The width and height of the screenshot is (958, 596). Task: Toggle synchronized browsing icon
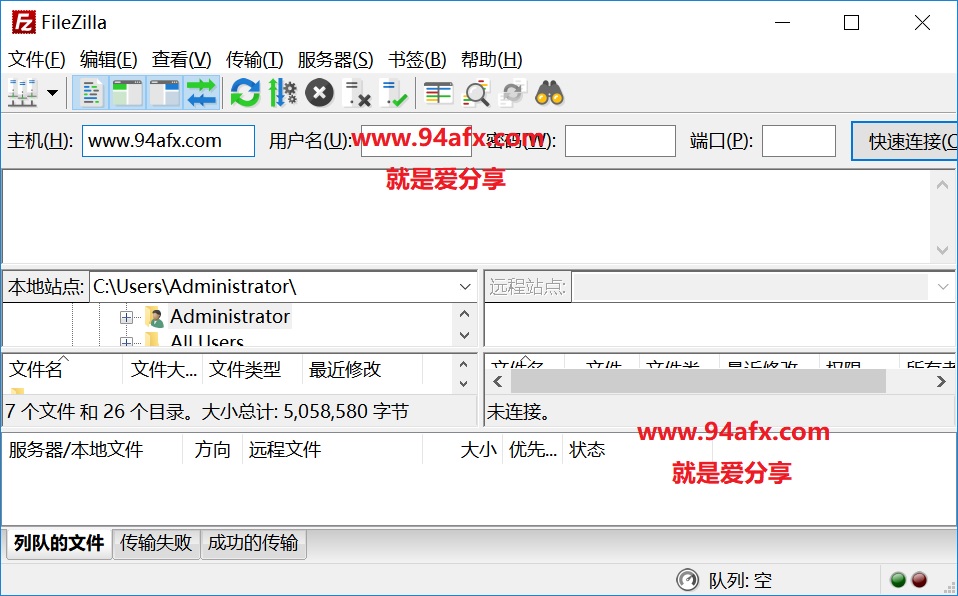513,94
